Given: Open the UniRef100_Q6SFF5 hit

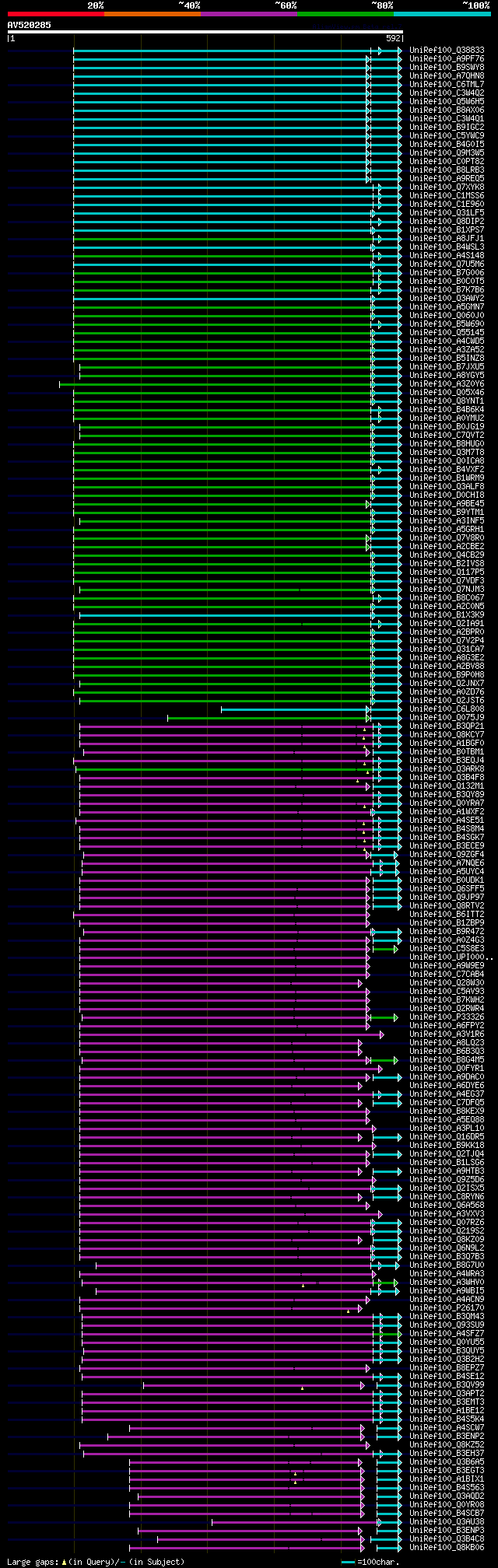Looking at the screenshot, I should pos(447,889).
